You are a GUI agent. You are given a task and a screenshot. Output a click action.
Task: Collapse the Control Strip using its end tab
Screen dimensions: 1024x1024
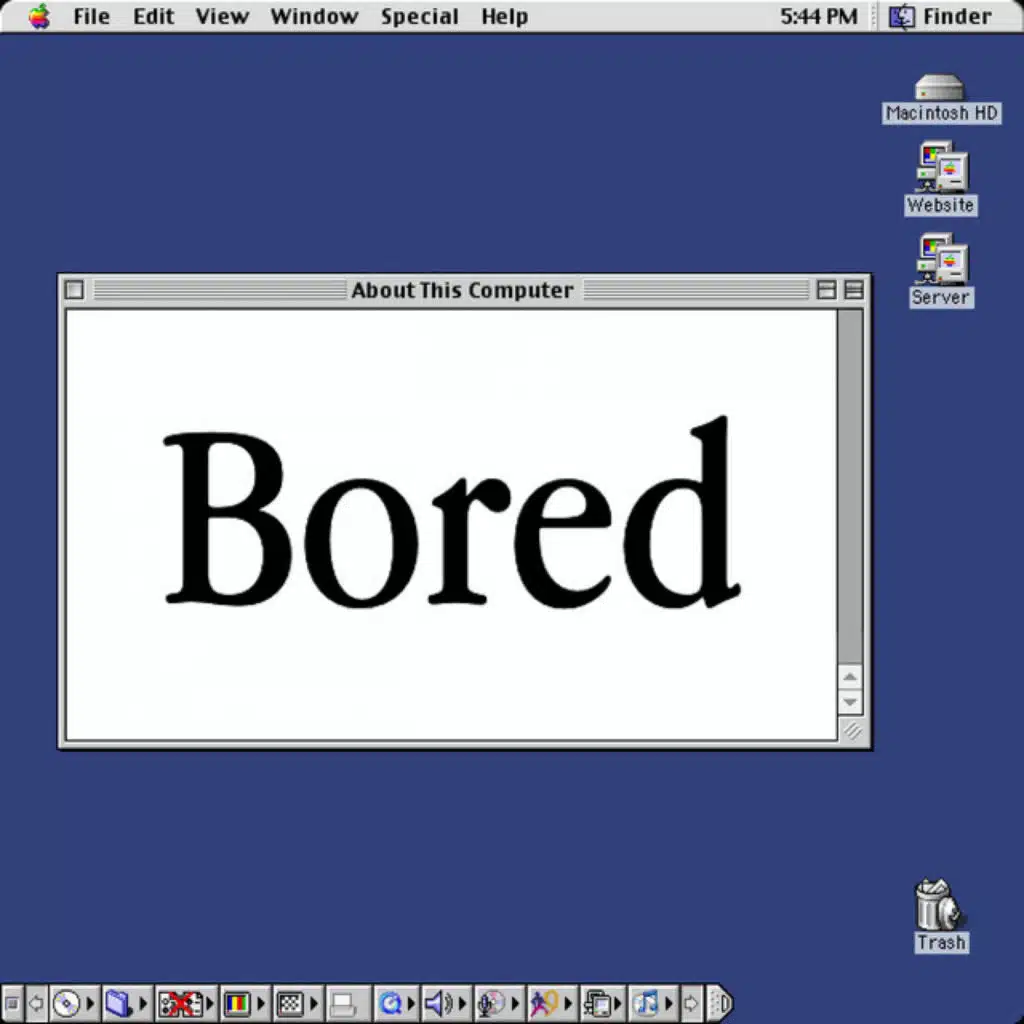[x=720, y=1003]
